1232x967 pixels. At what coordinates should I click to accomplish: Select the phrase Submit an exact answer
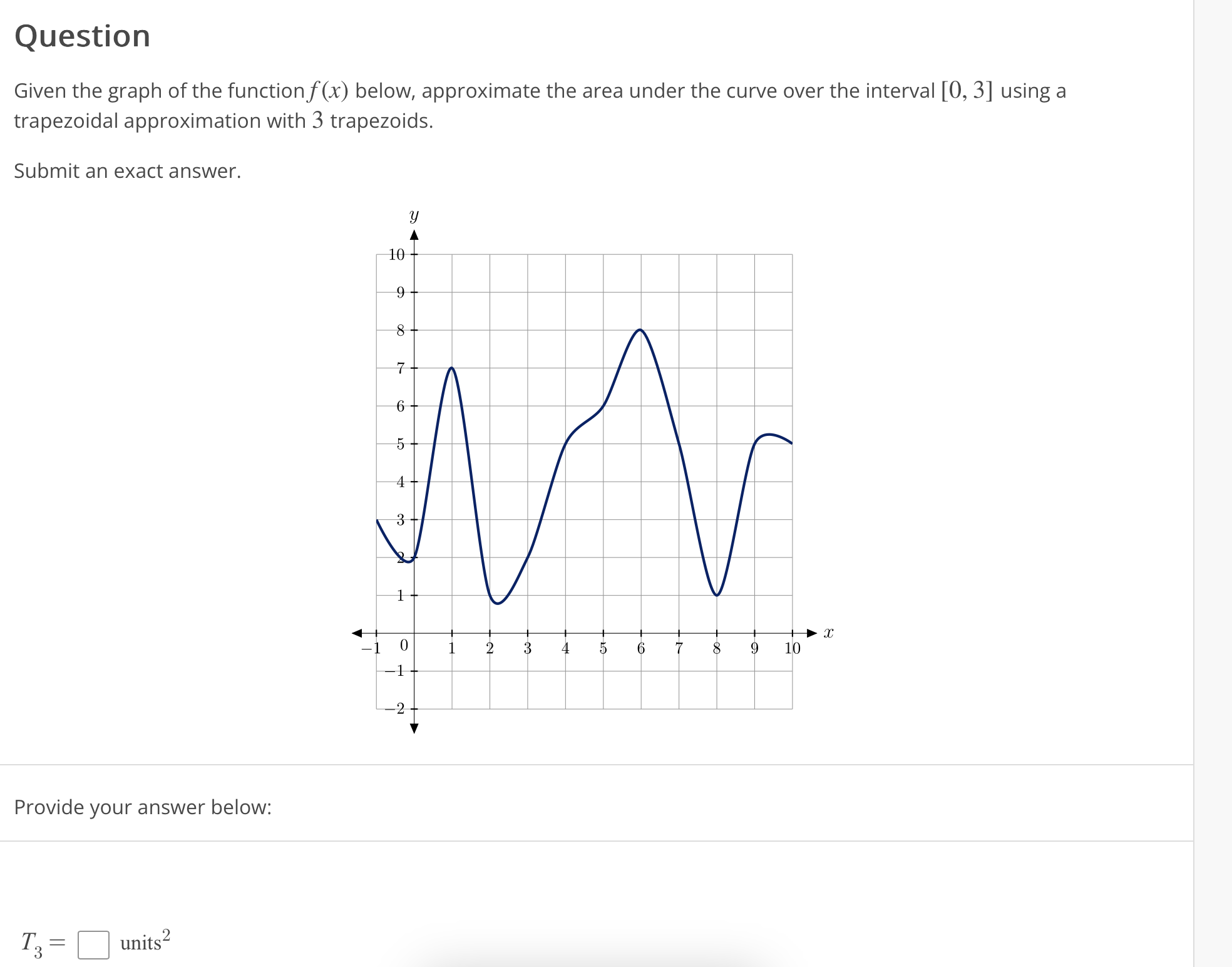127,170
